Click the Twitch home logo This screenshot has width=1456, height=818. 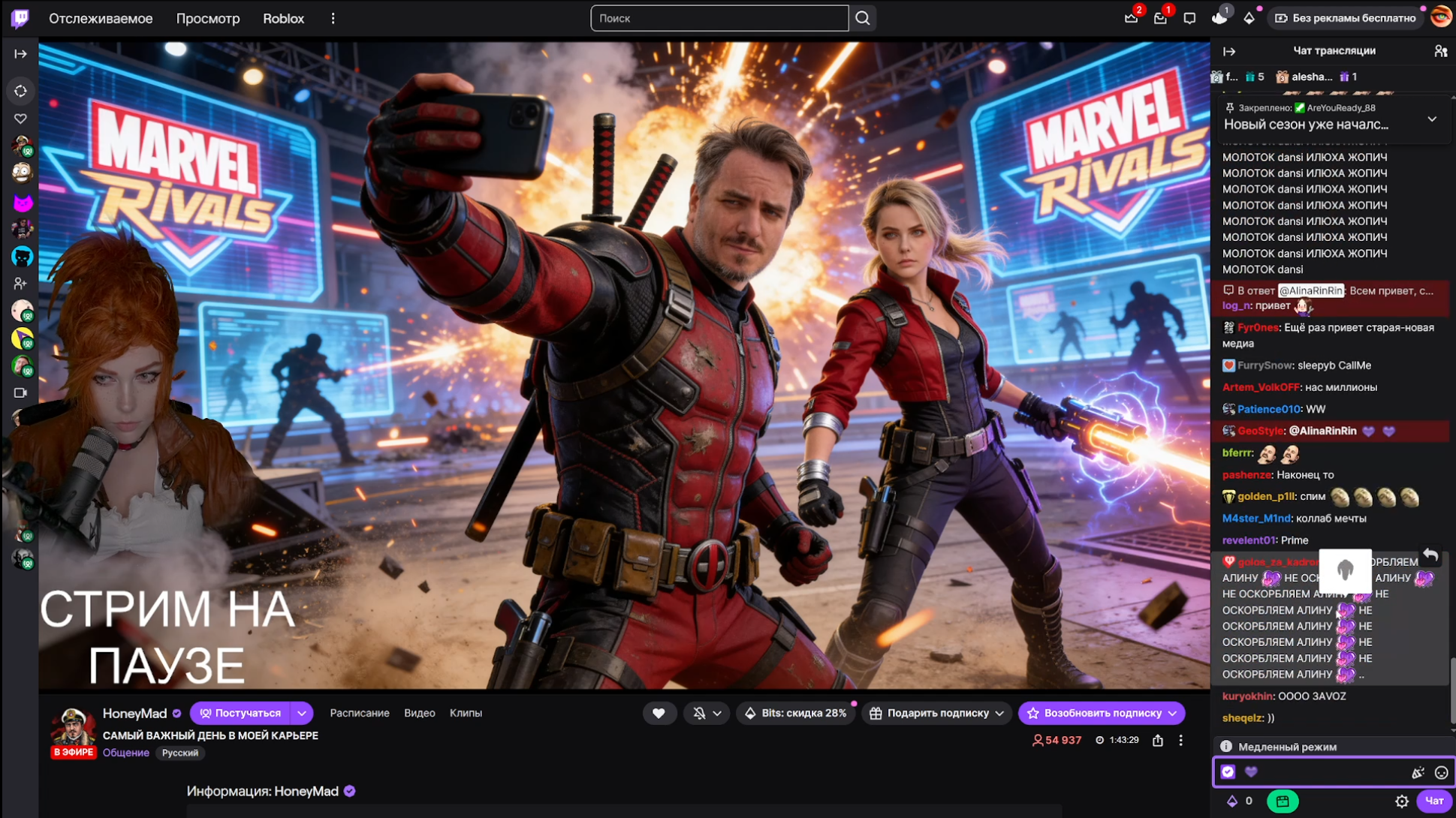[x=20, y=18]
